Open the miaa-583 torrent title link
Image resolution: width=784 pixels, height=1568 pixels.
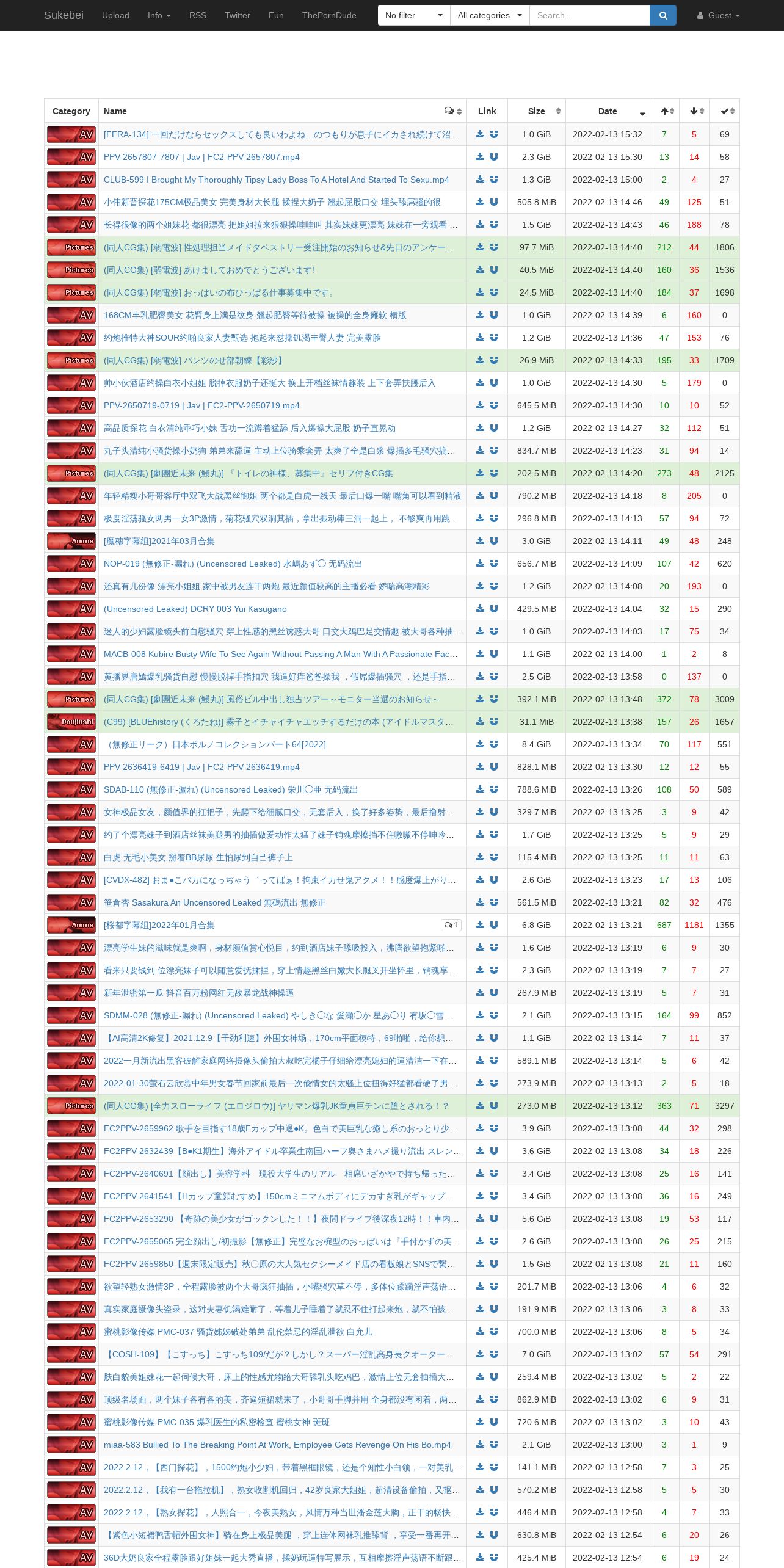(x=277, y=1445)
